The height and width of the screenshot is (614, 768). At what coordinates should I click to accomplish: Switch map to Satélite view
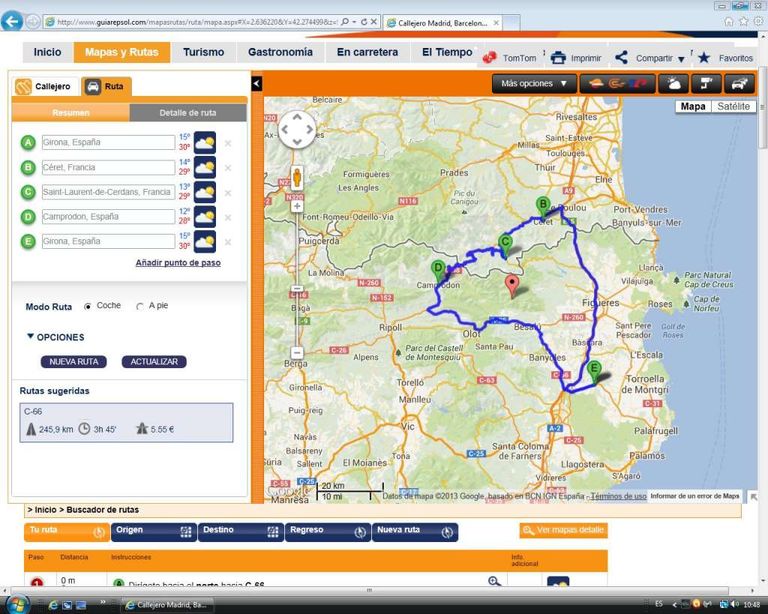pyautogui.click(x=733, y=106)
